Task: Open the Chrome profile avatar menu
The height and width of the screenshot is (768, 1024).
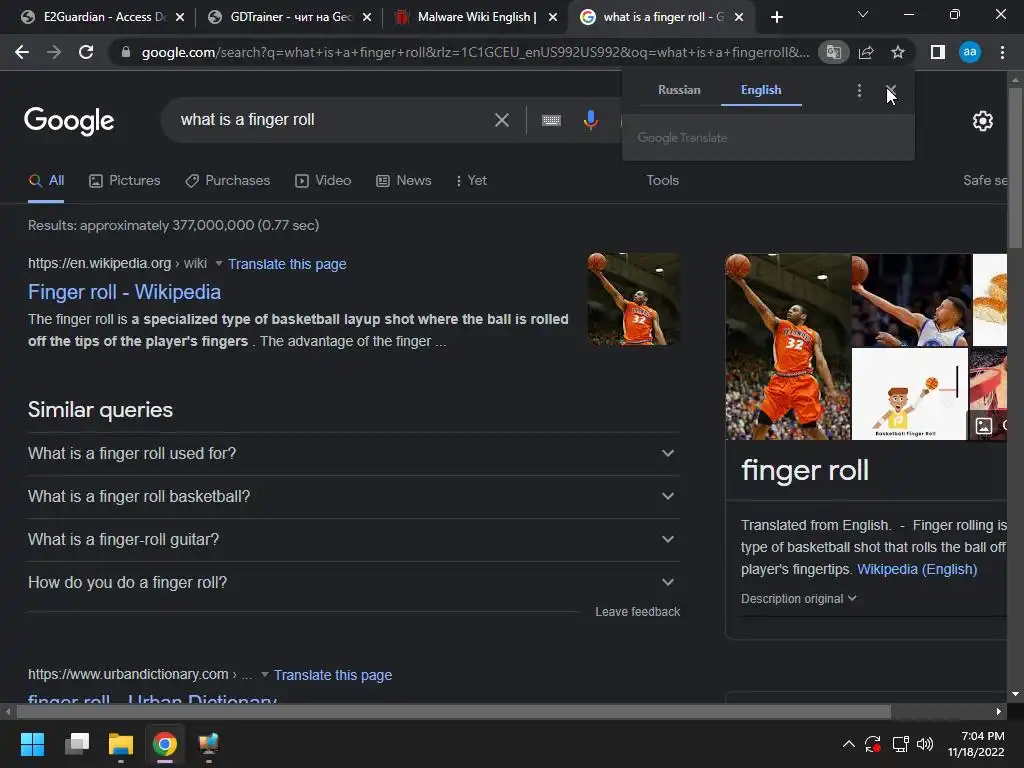Action: (970, 52)
